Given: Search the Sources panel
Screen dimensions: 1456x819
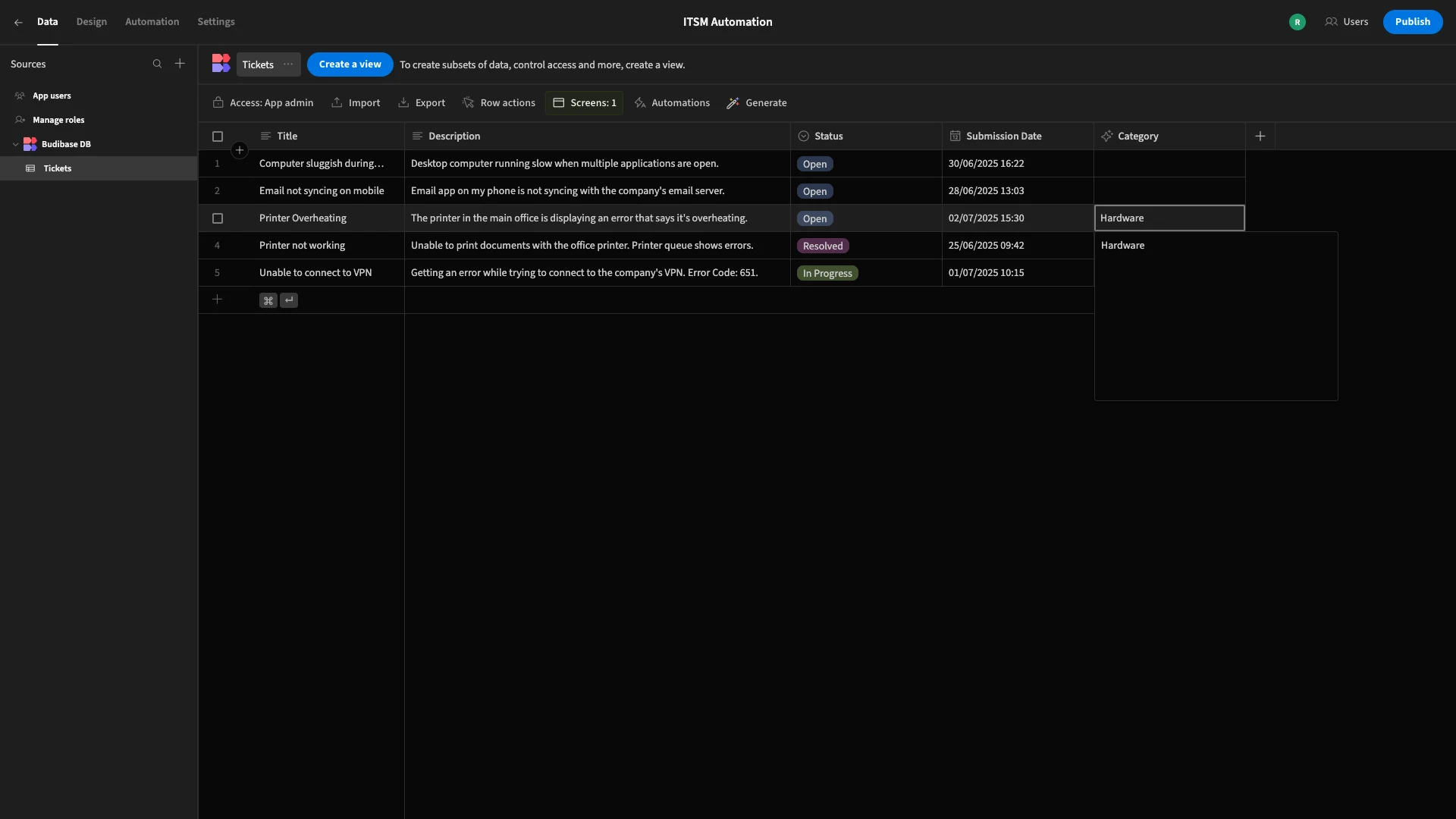Looking at the screenshot, I should pyautogui.click(x=157, y=64).
